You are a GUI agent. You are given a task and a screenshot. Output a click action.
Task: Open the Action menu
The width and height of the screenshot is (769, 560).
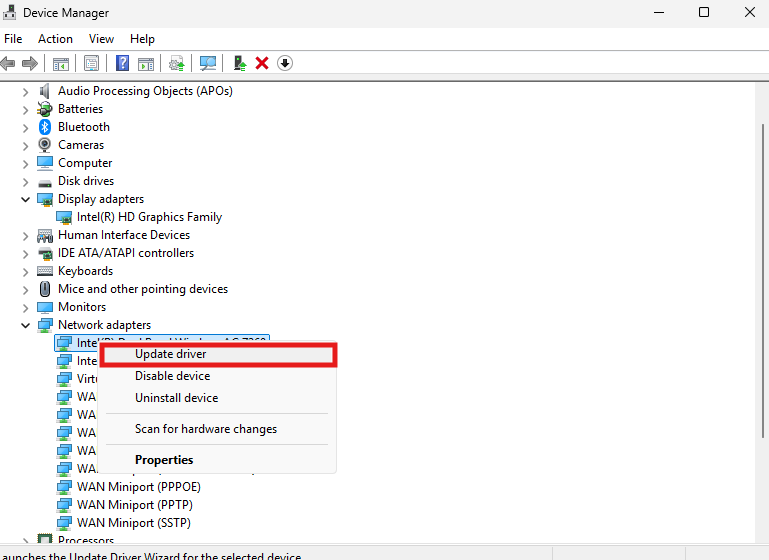(x=55, y=39)
